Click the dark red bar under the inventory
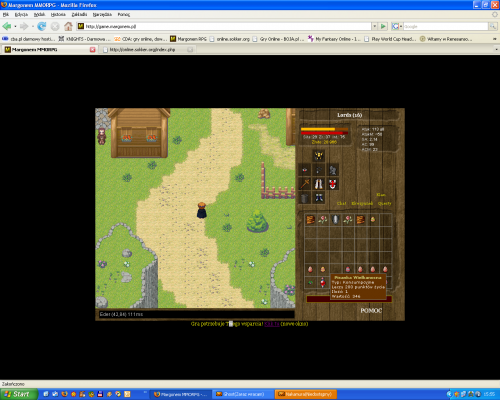Screen dimensions: 500x400 click(x=349, y=299)
